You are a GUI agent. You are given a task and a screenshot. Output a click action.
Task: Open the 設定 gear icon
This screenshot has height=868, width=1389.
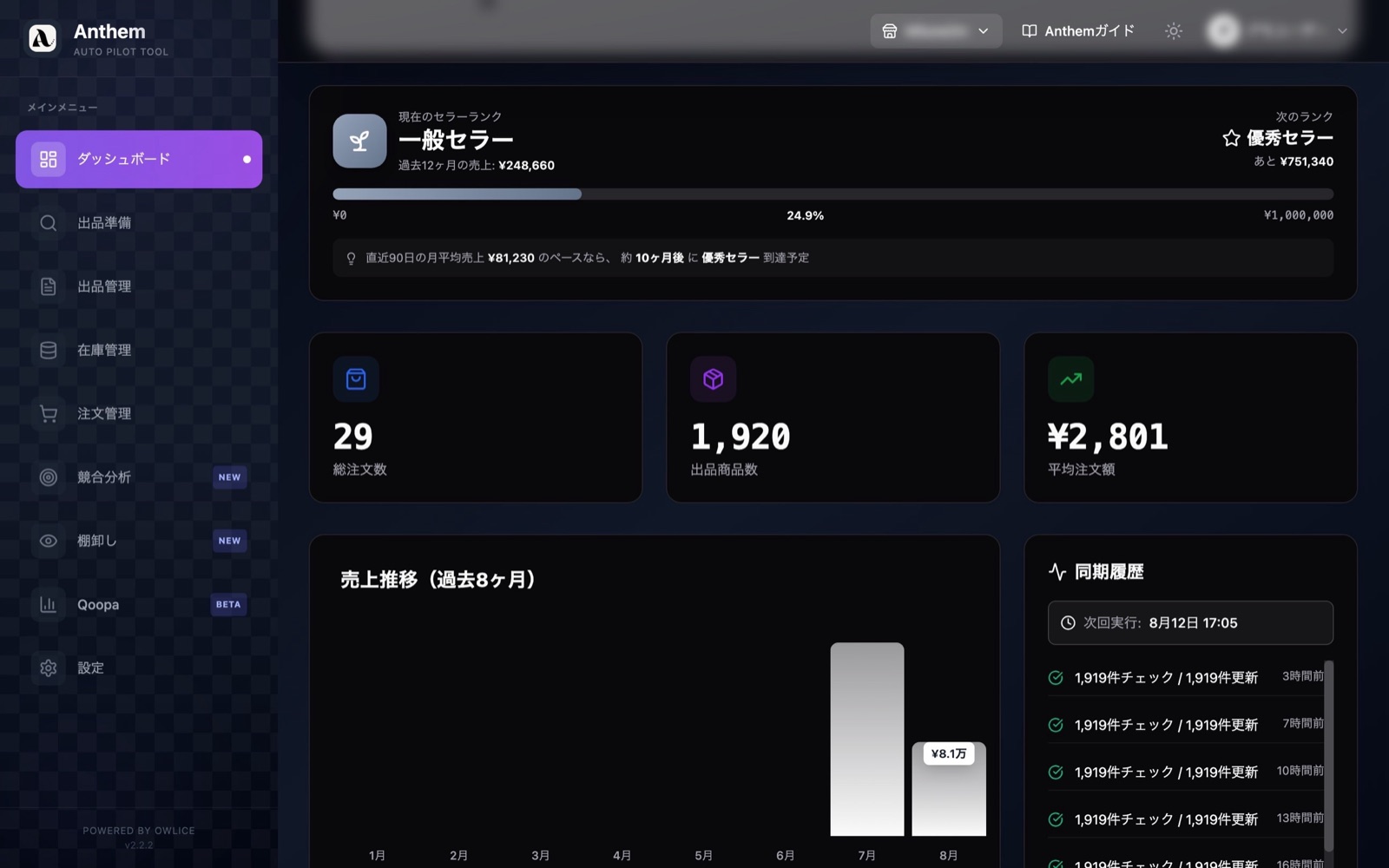pyautogui.click(x=49, y=668)
